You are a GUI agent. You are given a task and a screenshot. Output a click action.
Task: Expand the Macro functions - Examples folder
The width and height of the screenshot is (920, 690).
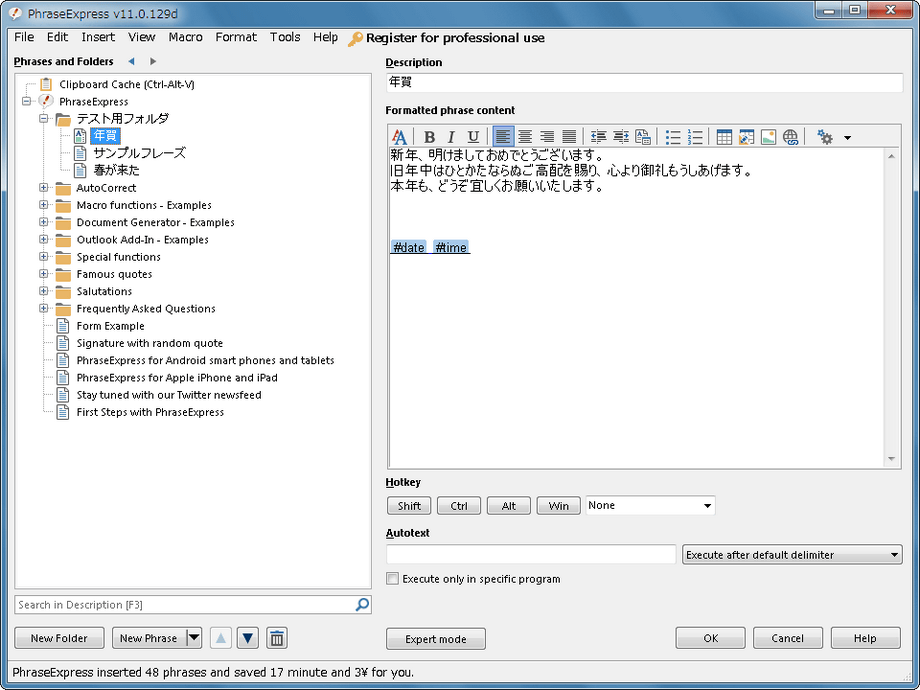point(44,205)
